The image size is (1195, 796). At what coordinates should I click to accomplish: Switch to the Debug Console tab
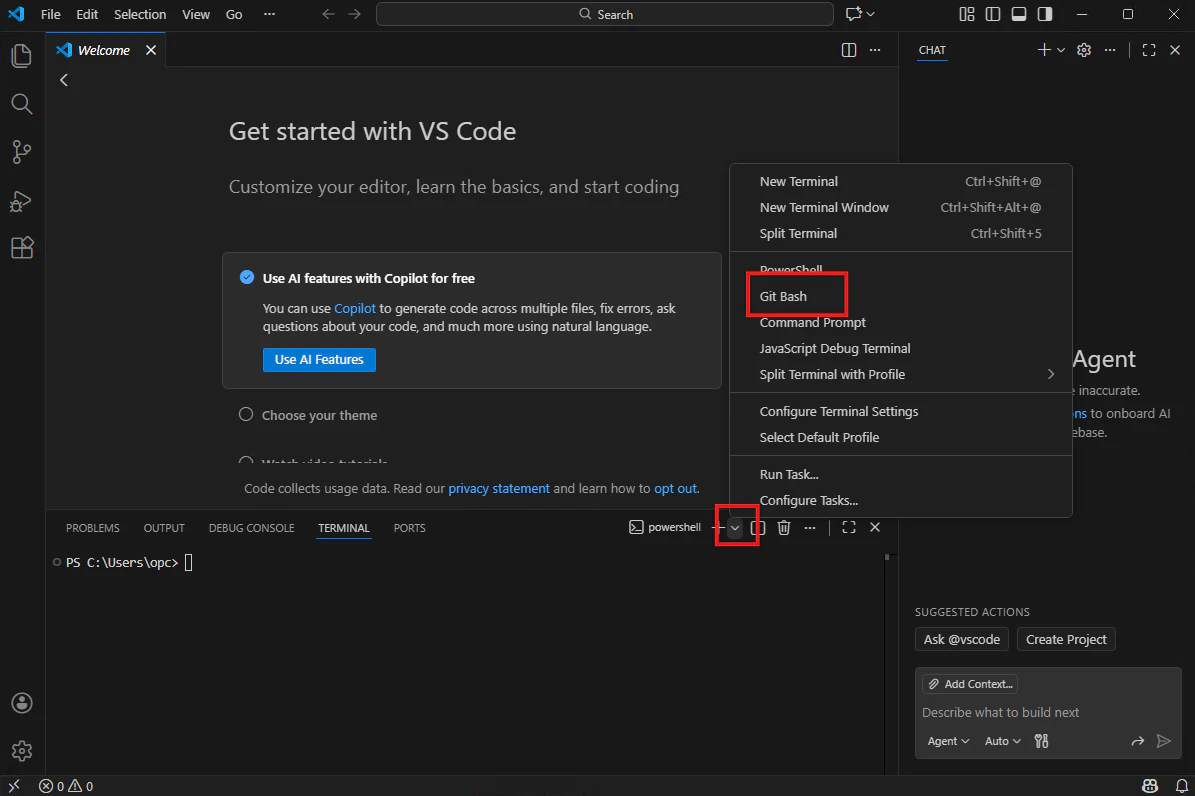point(251,528)
